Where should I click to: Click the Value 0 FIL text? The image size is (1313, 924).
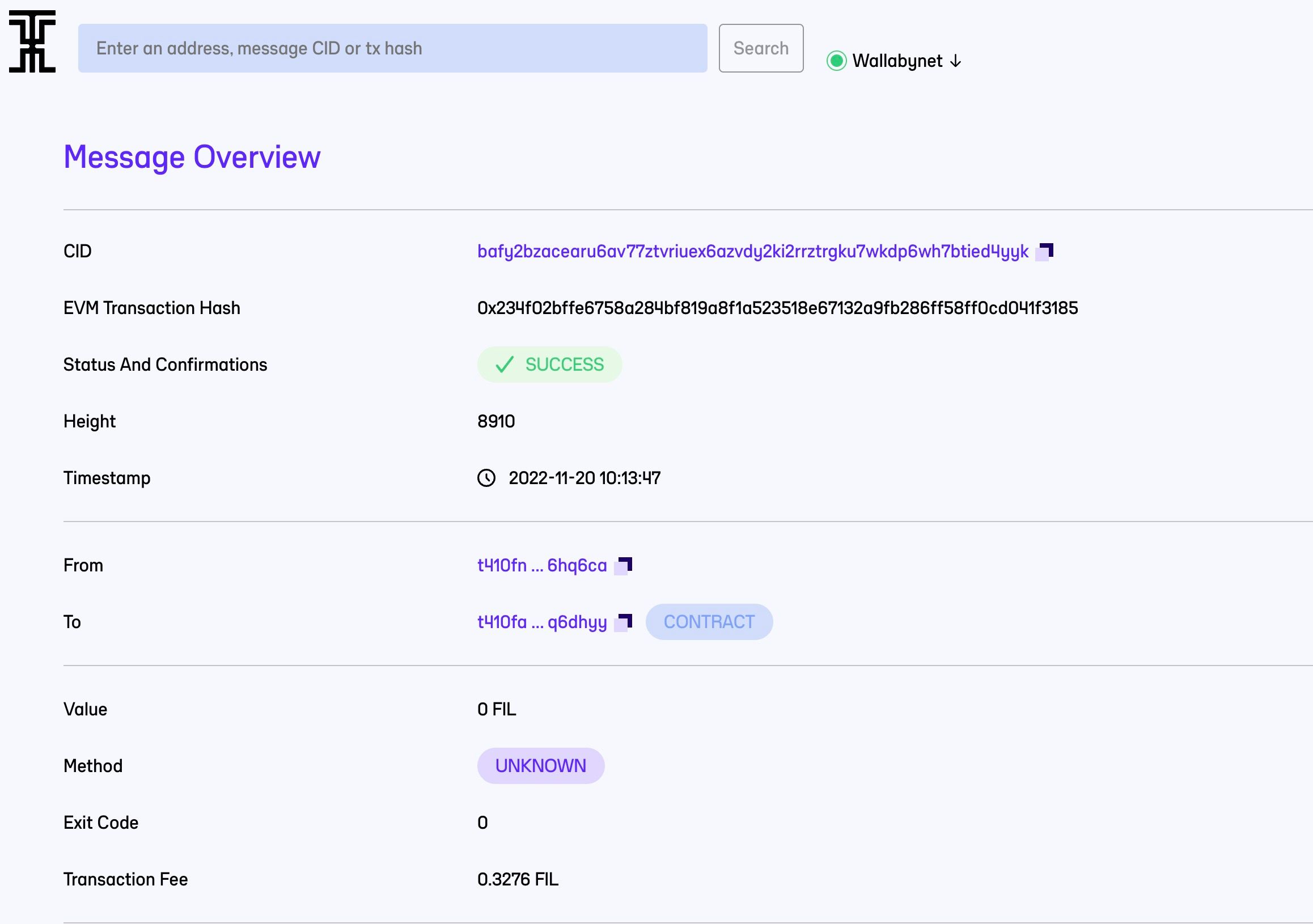coord(497,709)
